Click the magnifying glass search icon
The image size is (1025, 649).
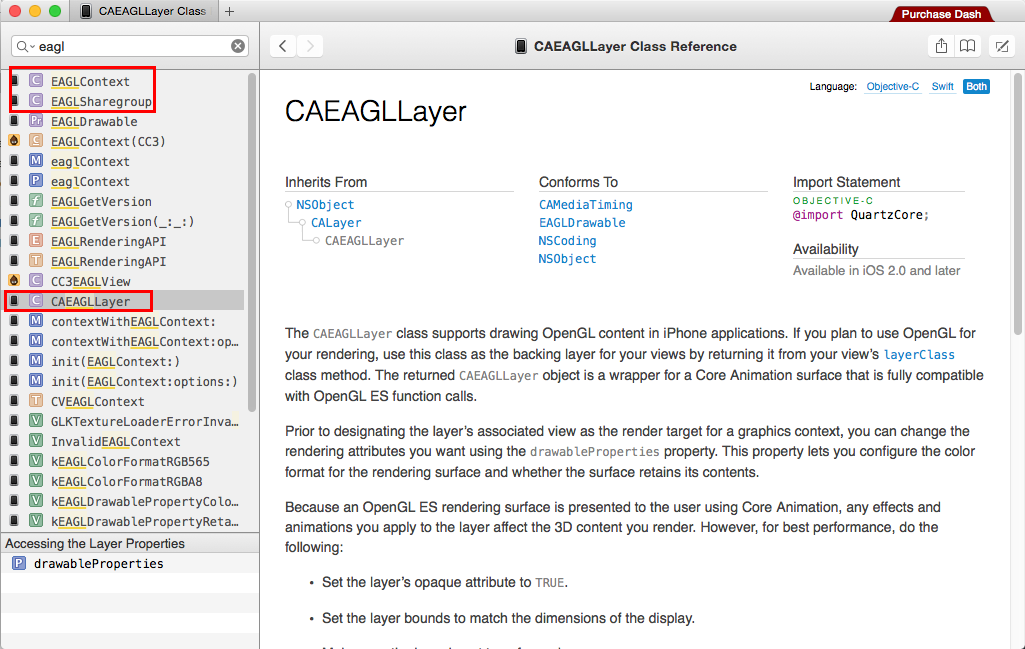(24, 46)
